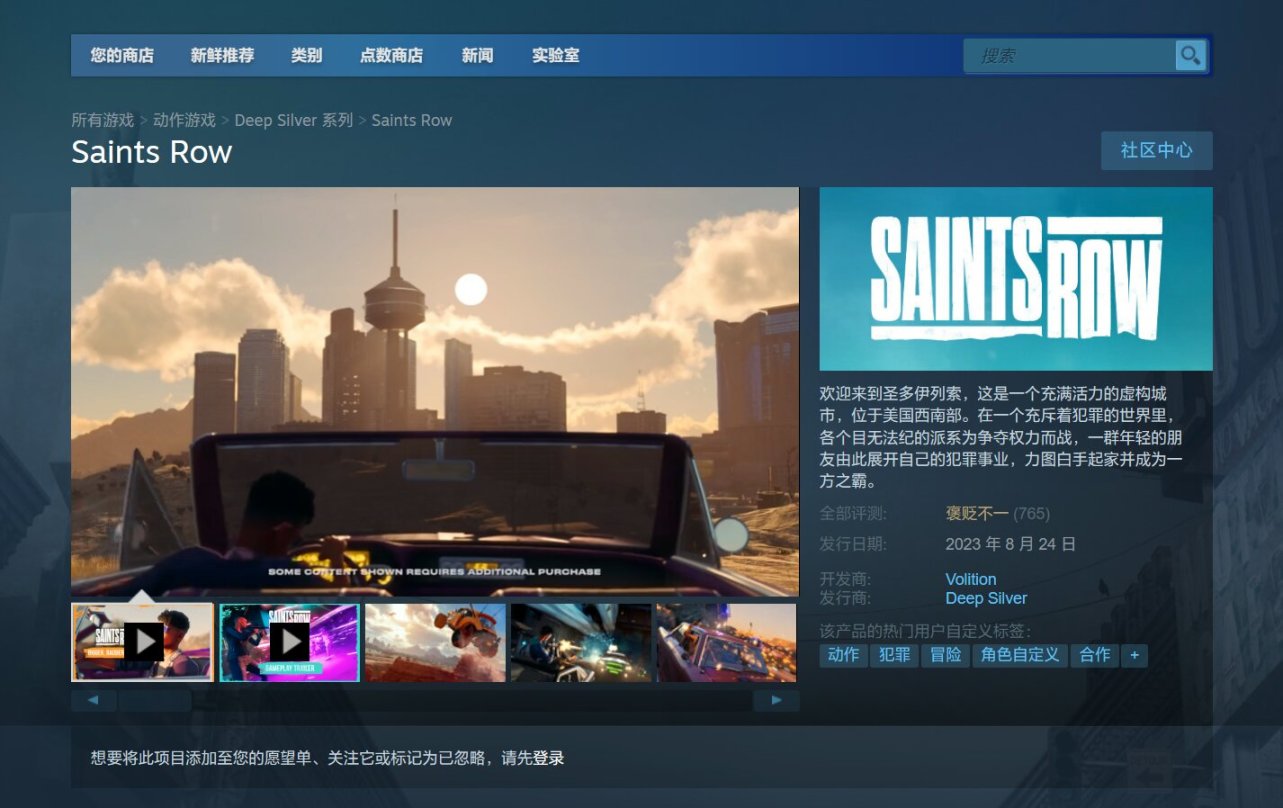Screen dimensions: 1283x808
Task: Select the 冒险 tag
Action: (x=945, y=655)
